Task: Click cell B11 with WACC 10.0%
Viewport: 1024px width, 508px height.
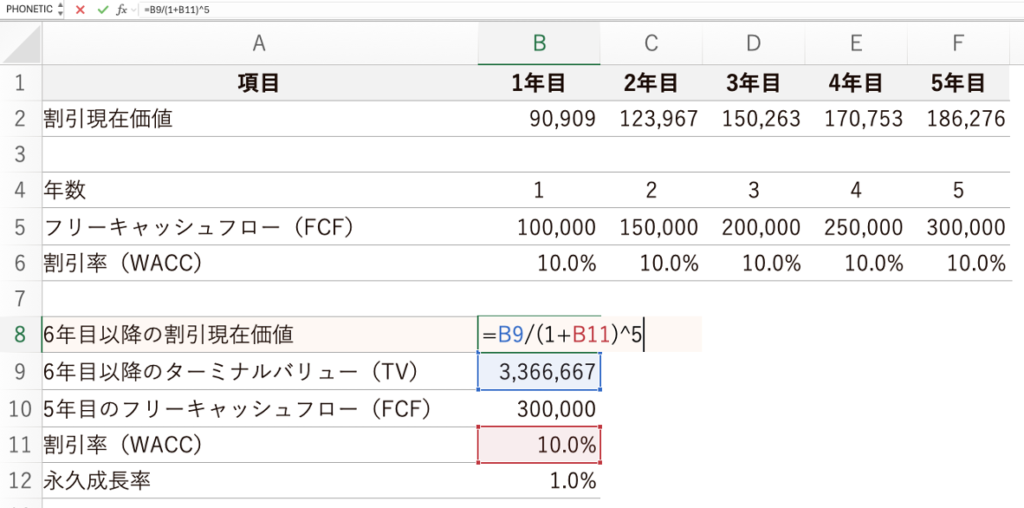Action: [x=540, y=445]
